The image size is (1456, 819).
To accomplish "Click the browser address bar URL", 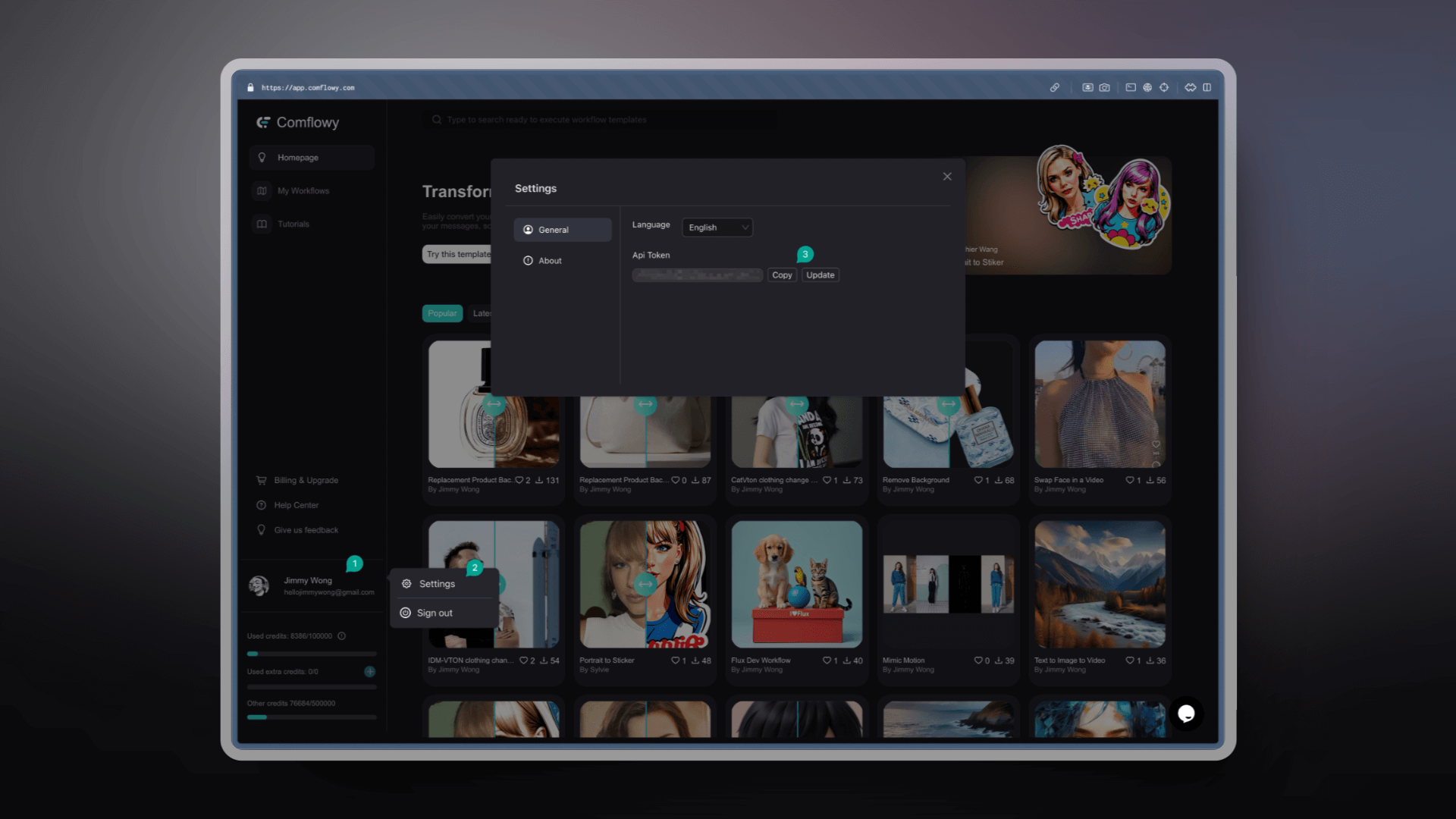I will click(x=308, y=88).
